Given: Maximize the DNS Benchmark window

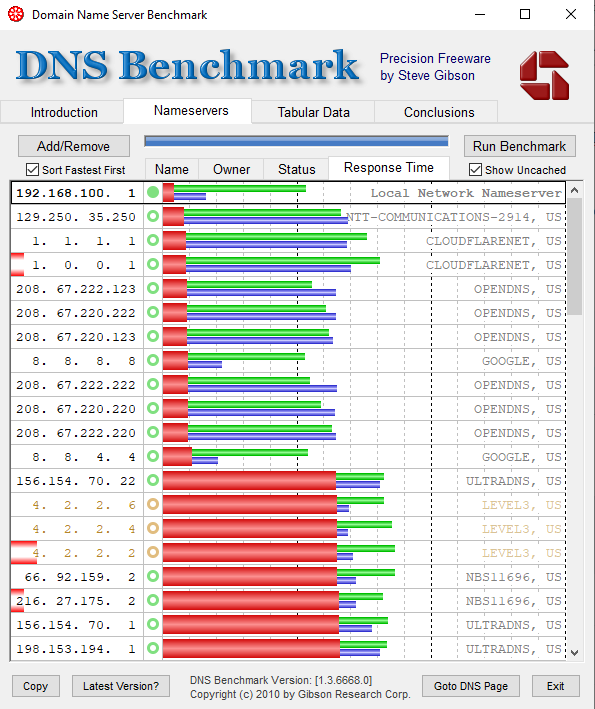Looking at the screenshot, I should click(525, 14).
